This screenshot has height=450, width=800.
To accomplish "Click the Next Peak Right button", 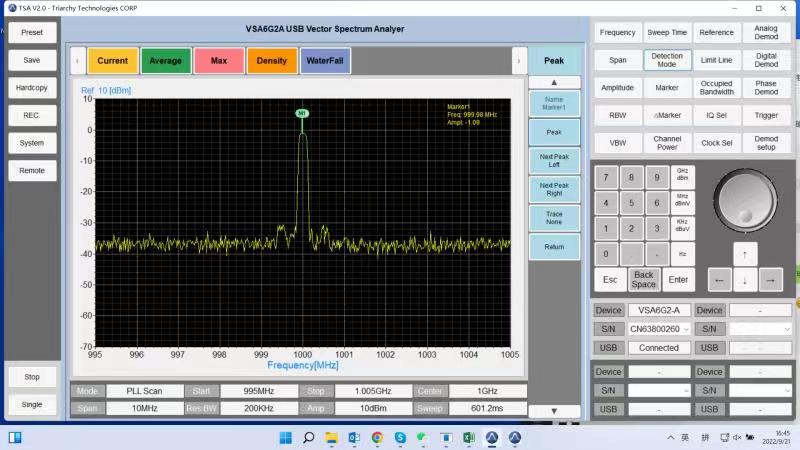I will tap(554, 188).
